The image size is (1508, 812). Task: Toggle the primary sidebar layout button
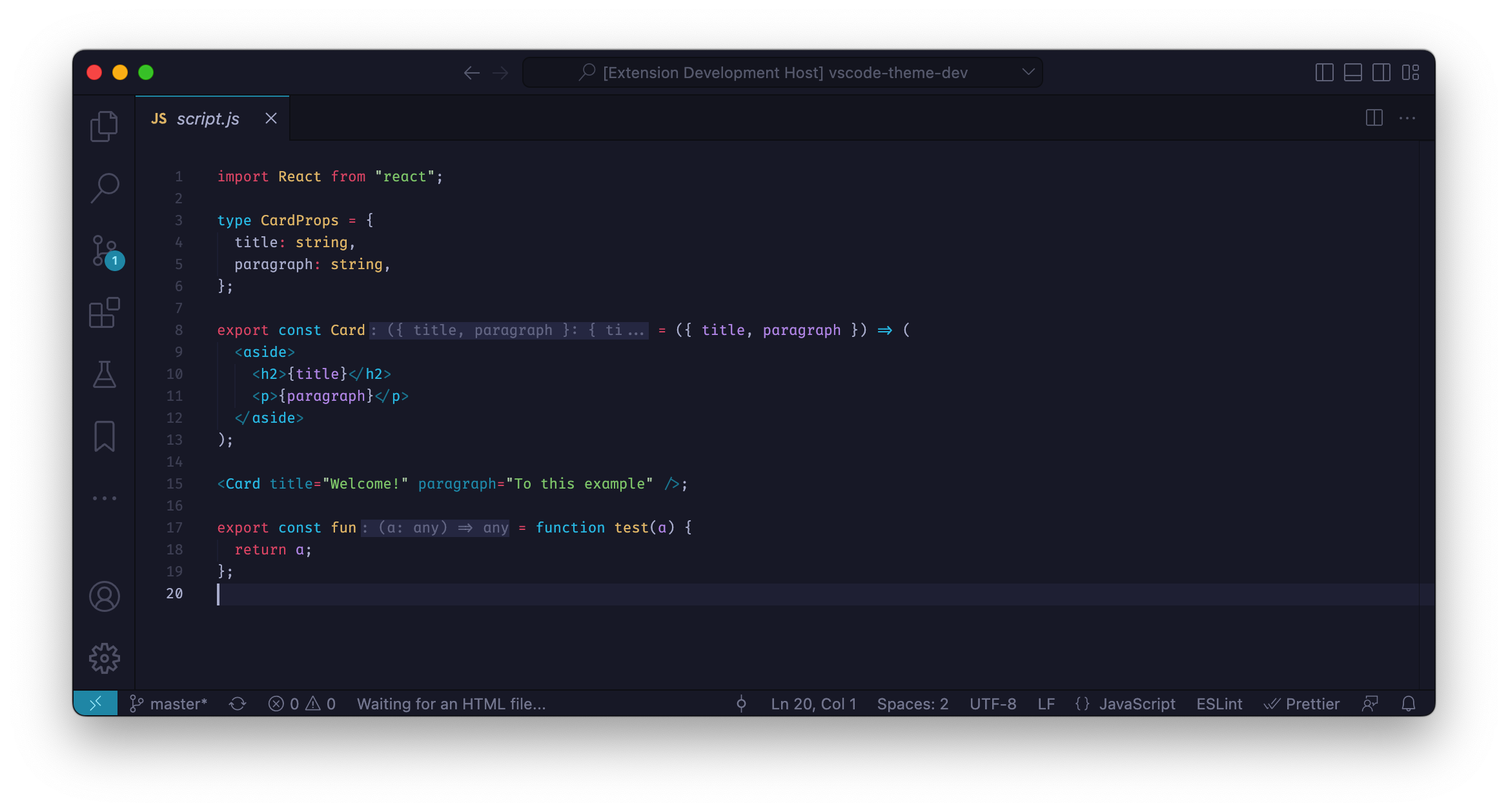click(x=1324, y=72)
